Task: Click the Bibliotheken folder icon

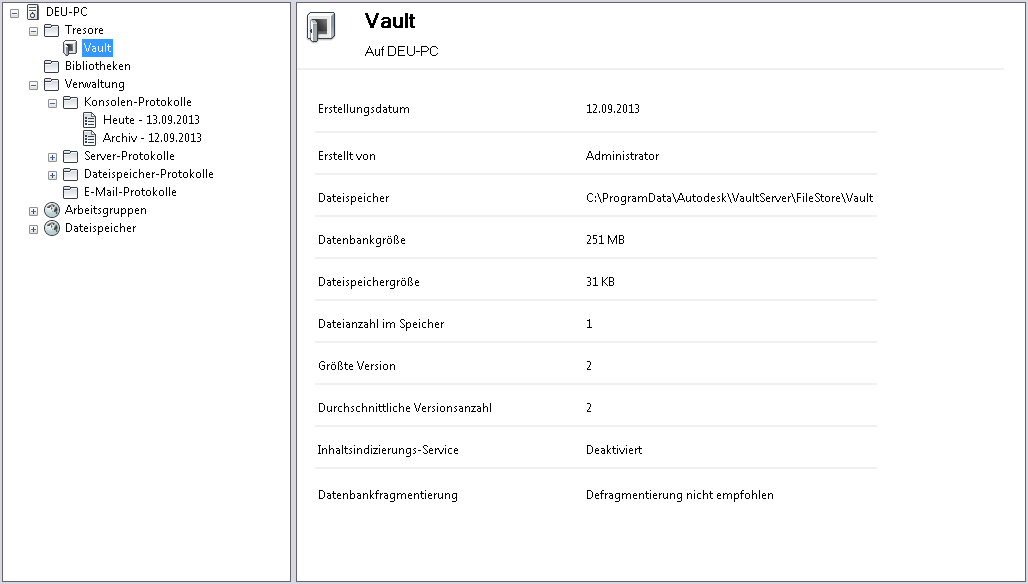Action: click(x=51, y=66)
